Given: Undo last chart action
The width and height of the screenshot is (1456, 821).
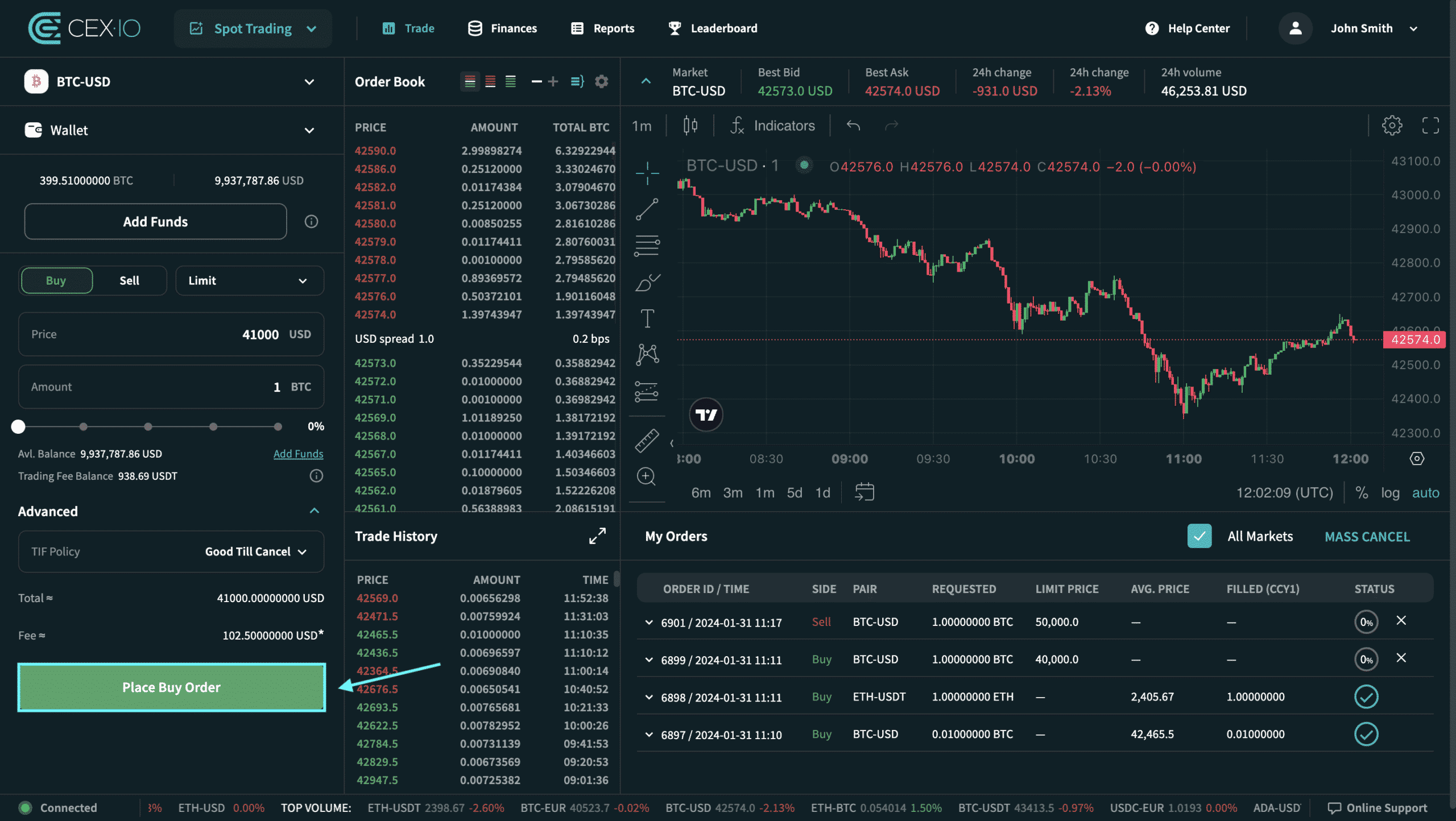Looking at the screenshot, I should pyautogui.click(x=853, y=126).
